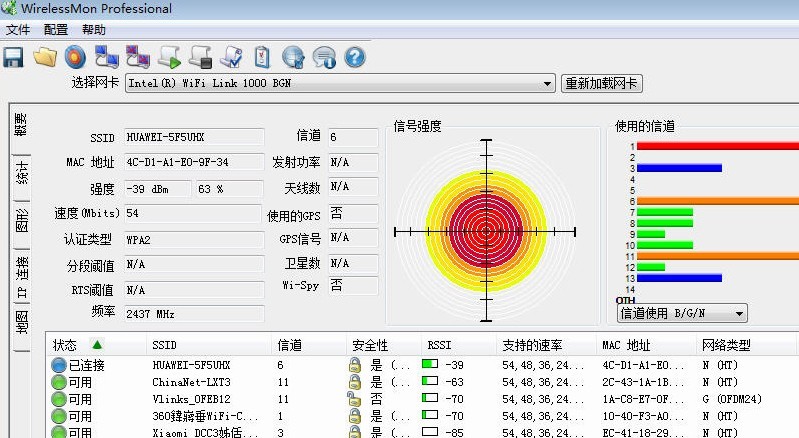Open the 配置 menu
The image size is (799, 438).
56,30
